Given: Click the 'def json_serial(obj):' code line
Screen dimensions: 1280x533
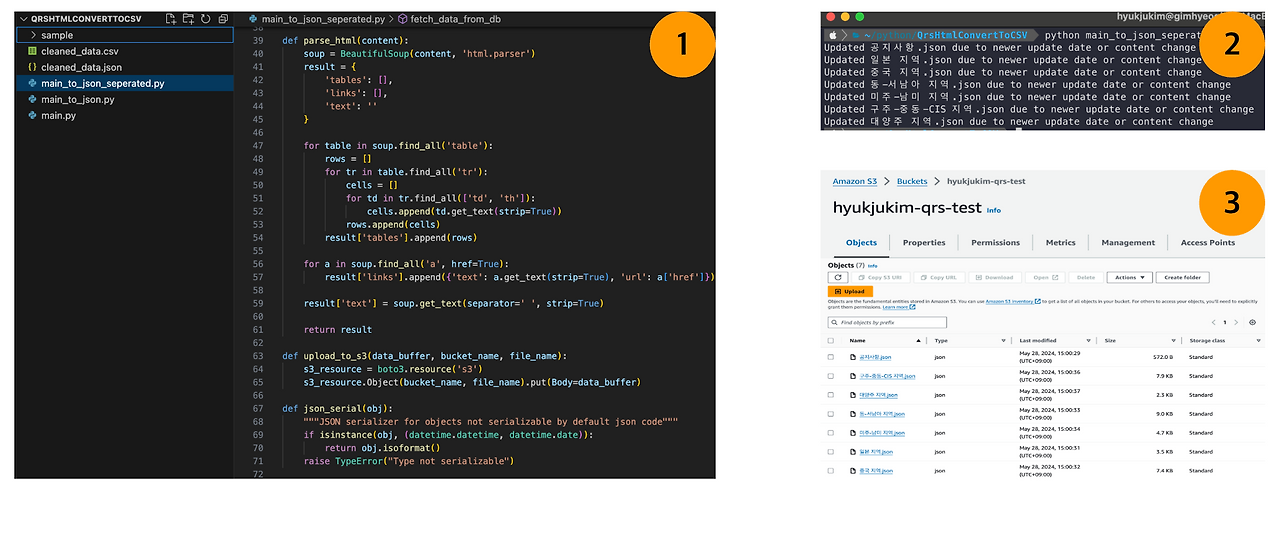Looking at the screenshot, I should point(337,408).
